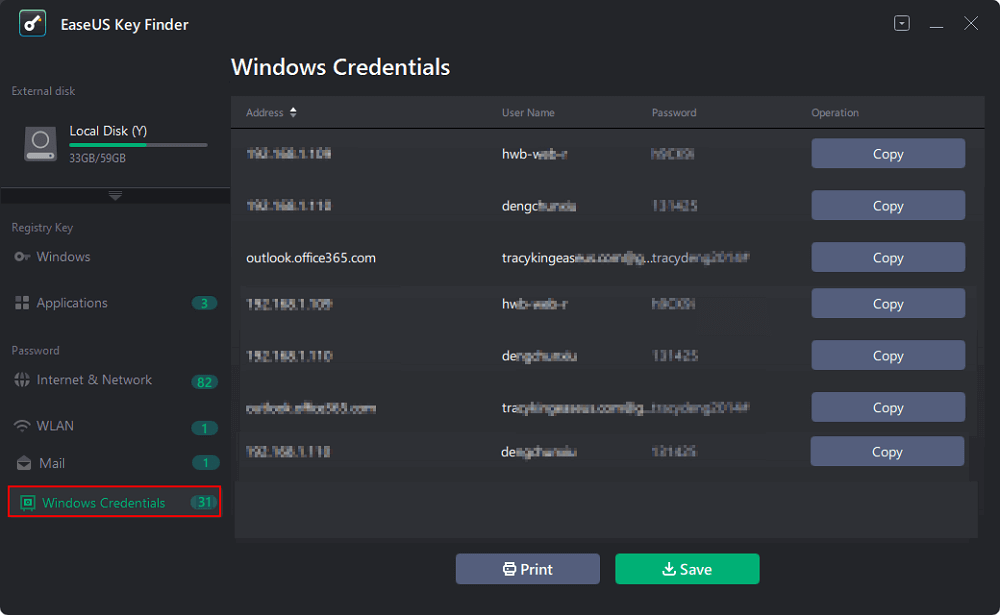Click the WLAN count badge
The height and width of the screenshot is (615, 1000).
pos(205,428)
